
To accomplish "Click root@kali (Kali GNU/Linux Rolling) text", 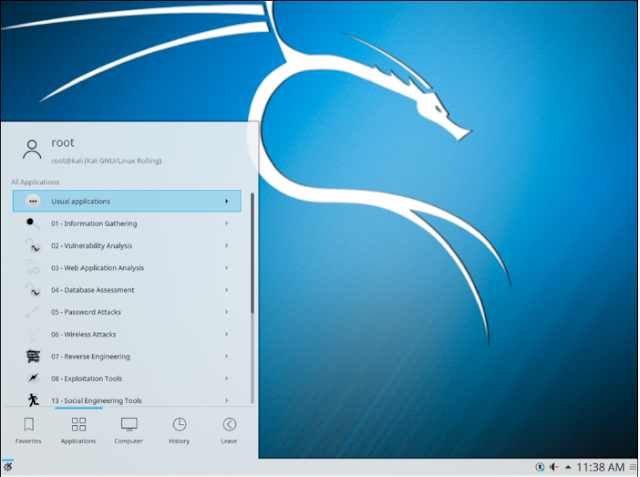I will coord(107,161).
